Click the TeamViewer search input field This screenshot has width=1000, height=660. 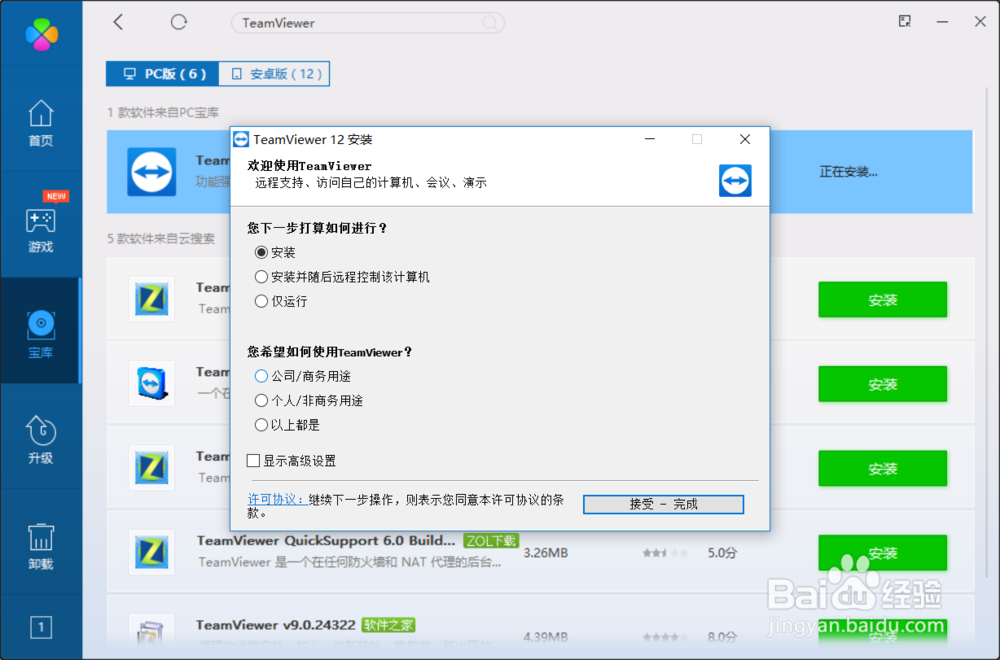pos(367,23)
